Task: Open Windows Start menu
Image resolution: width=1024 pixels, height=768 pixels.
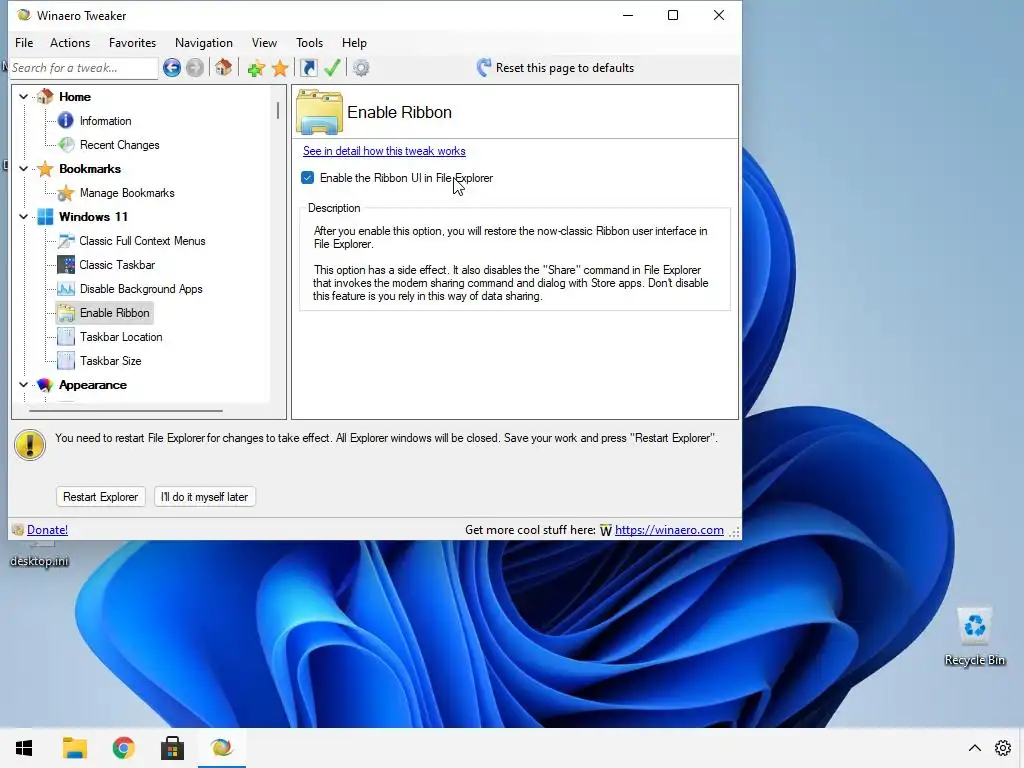Action: tap(24, 748)
